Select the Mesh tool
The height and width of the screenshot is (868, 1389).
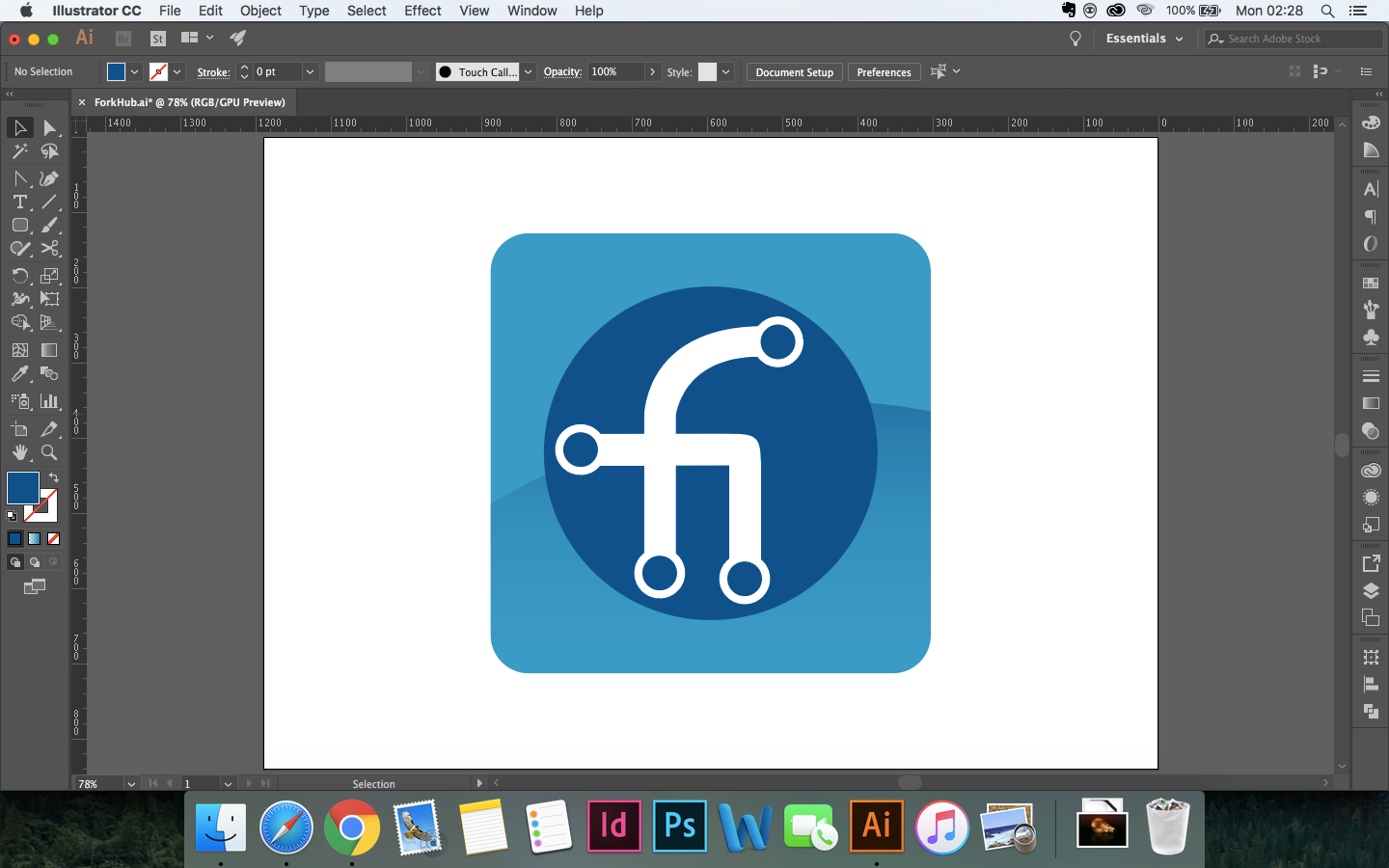20,350
